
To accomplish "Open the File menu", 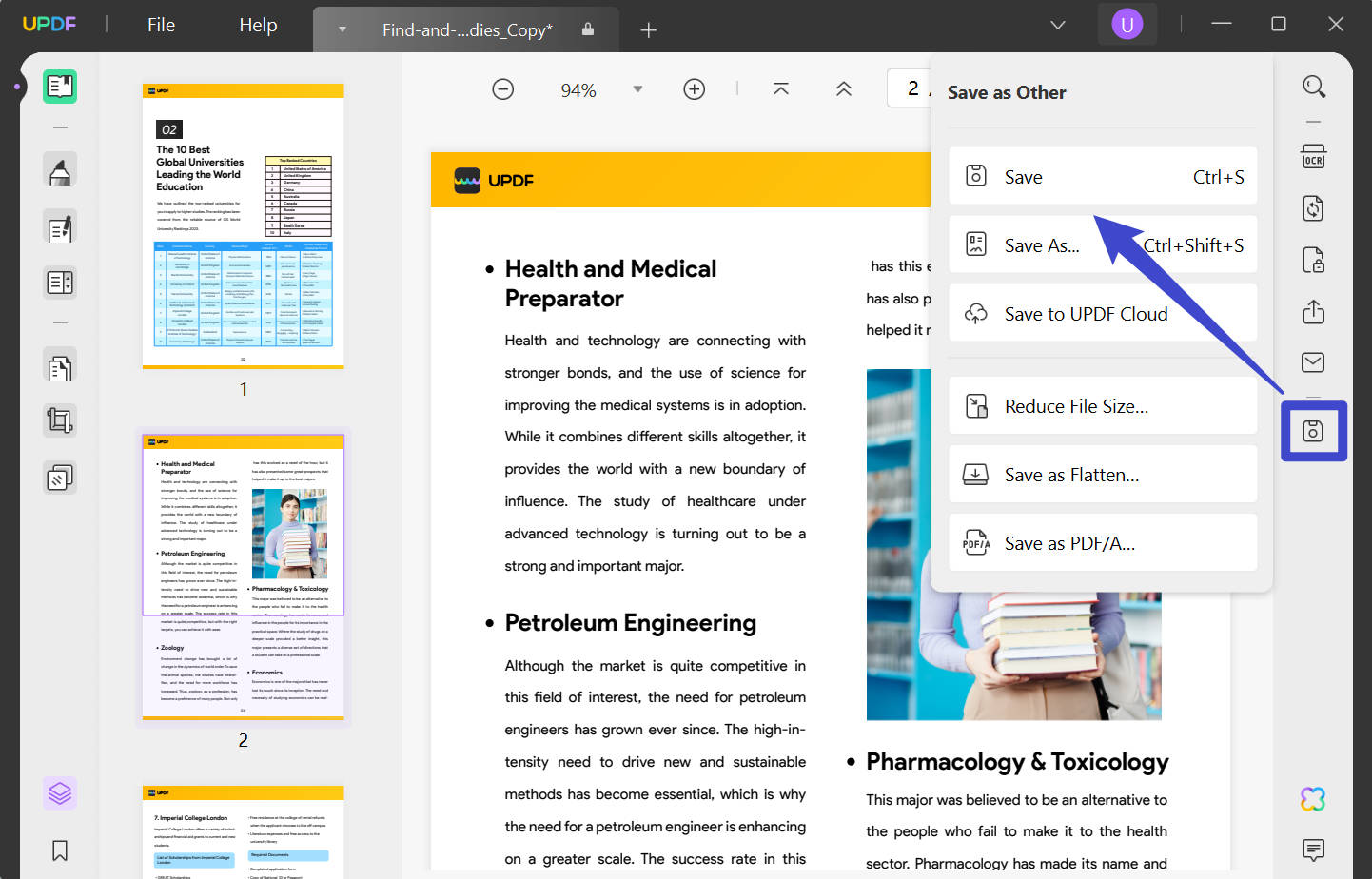I will tap(160, 25).
